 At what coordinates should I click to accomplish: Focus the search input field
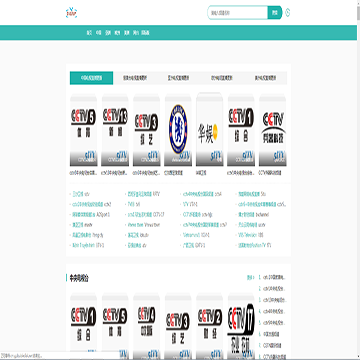coord(238,13)
